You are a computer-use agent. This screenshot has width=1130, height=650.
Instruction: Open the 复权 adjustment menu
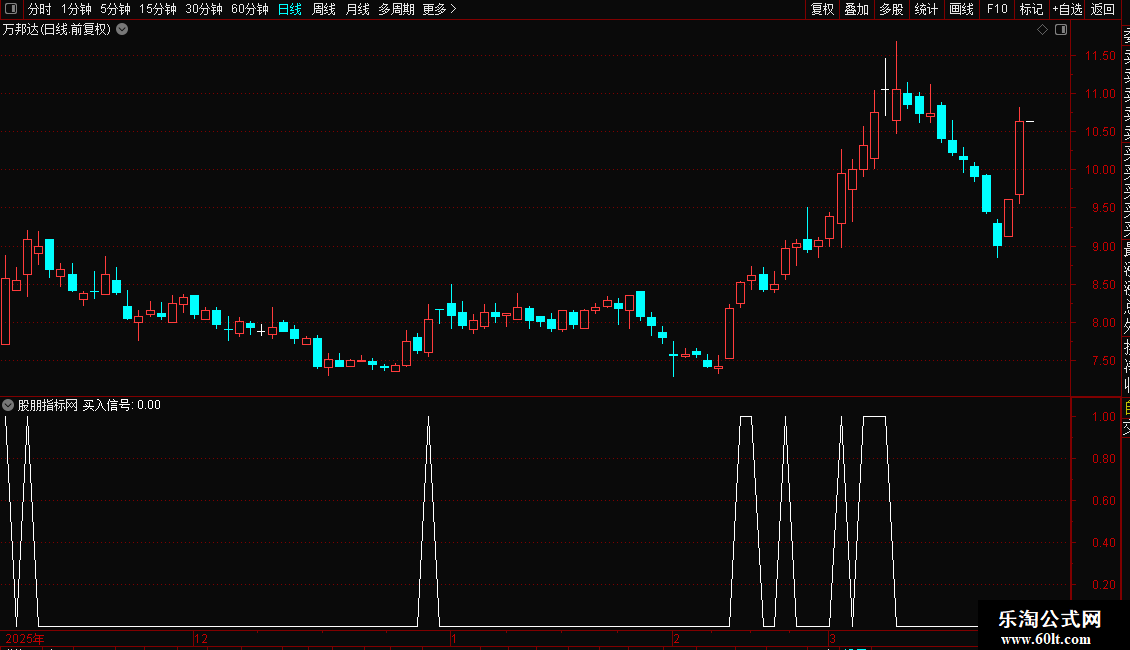point(822,9)
